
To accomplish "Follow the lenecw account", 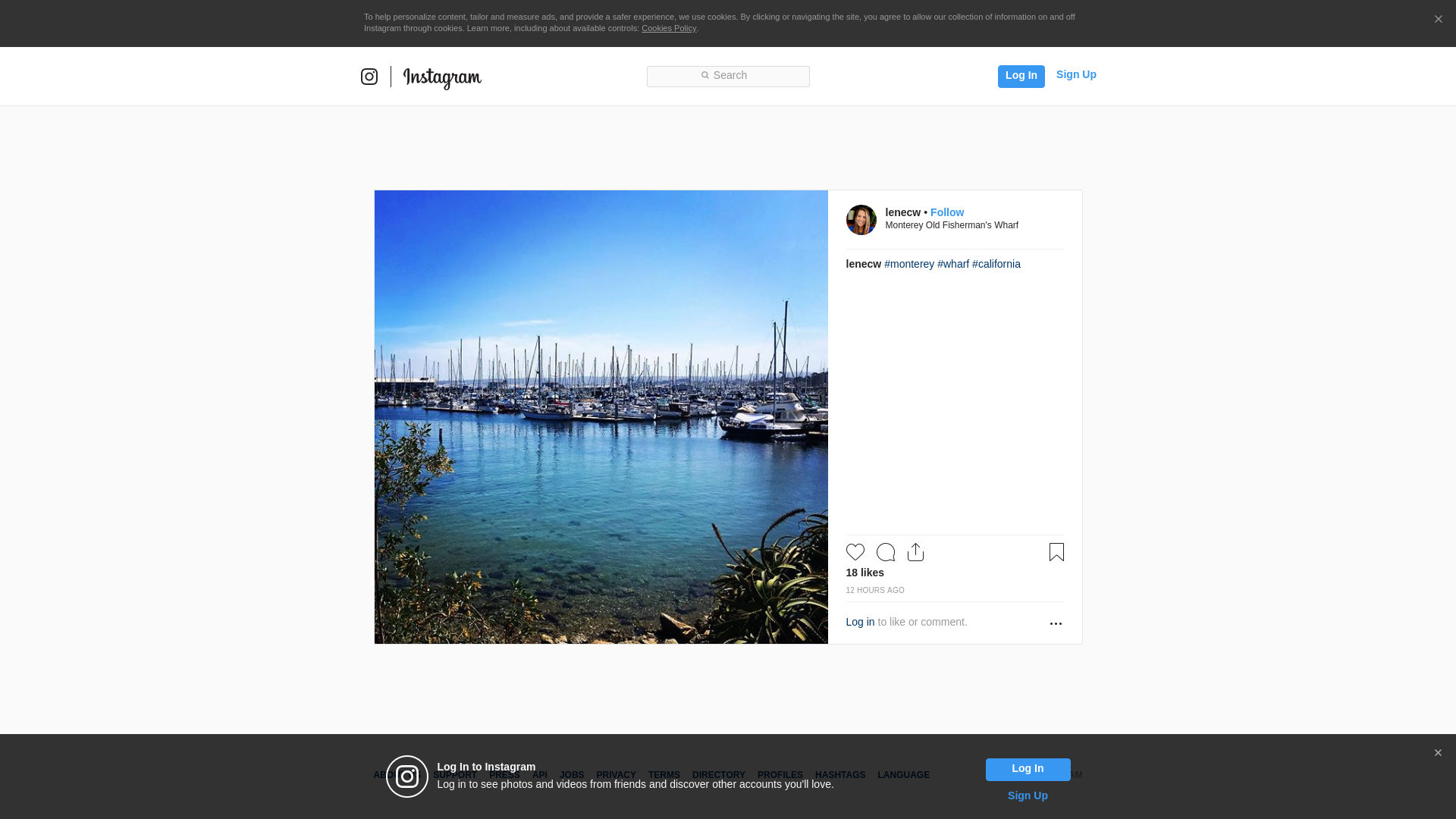I will pos(946,212).
